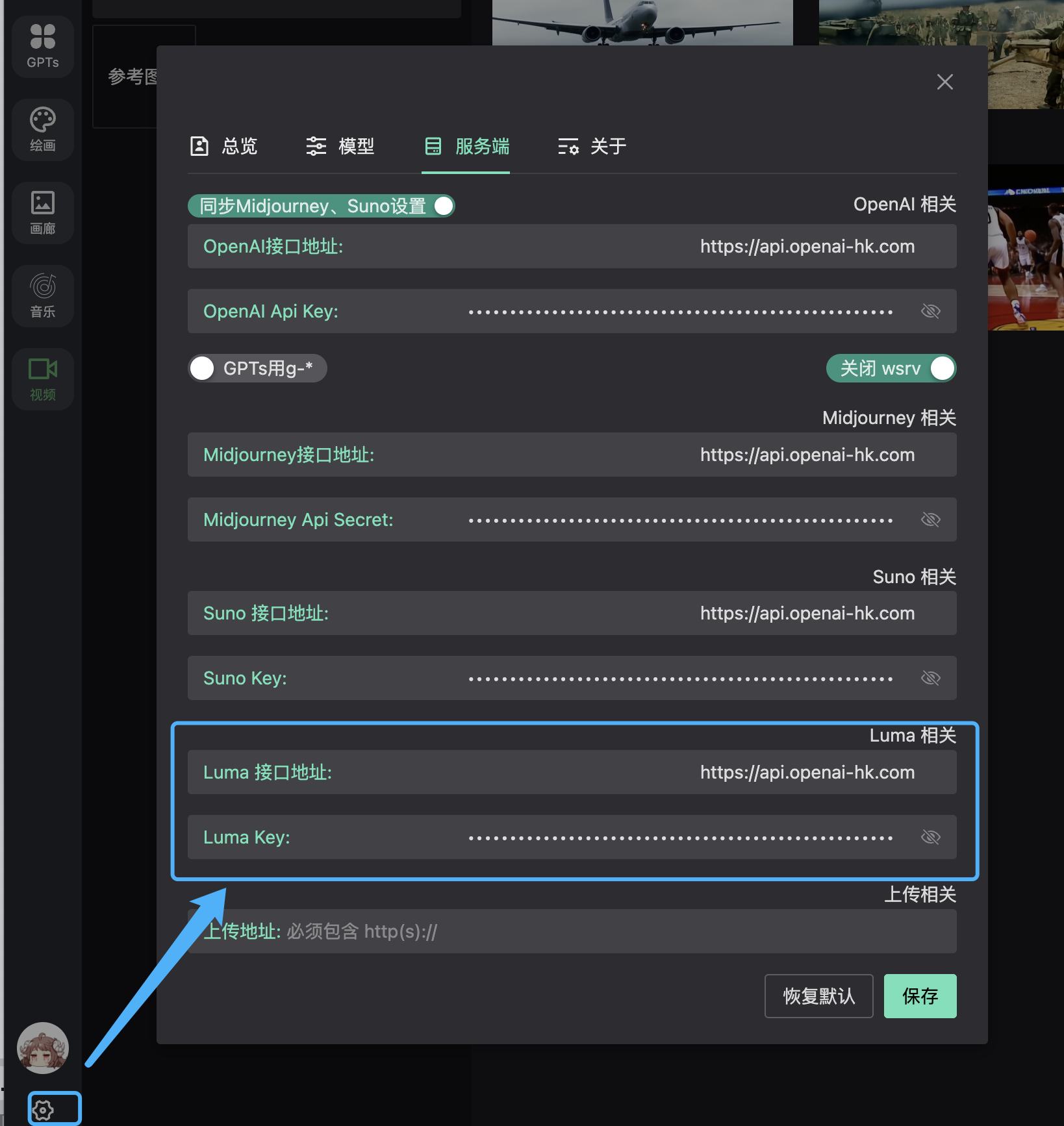Switch to the 模型 tab
This screenshot has width=1064, height=1126.
[340, 146]
